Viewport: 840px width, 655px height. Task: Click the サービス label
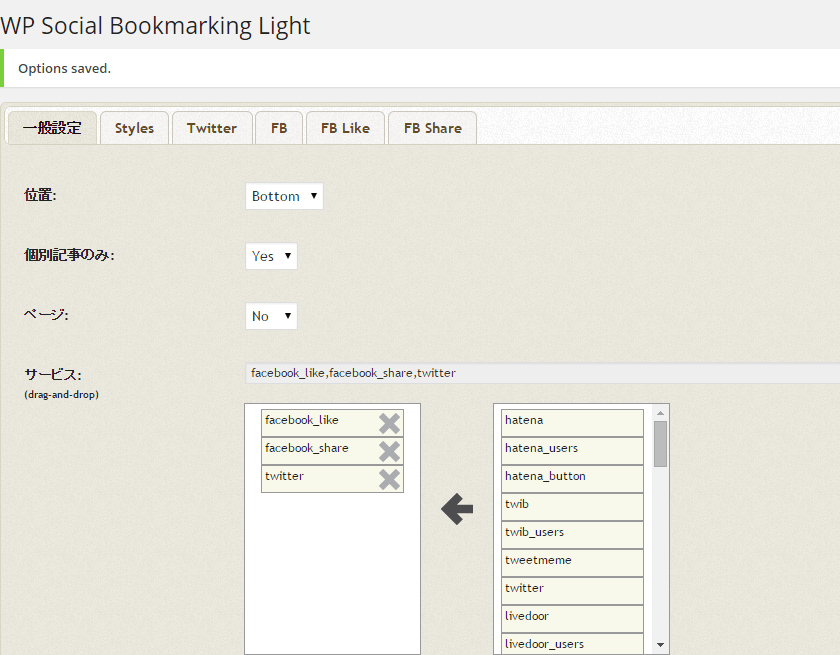point(52,374)
